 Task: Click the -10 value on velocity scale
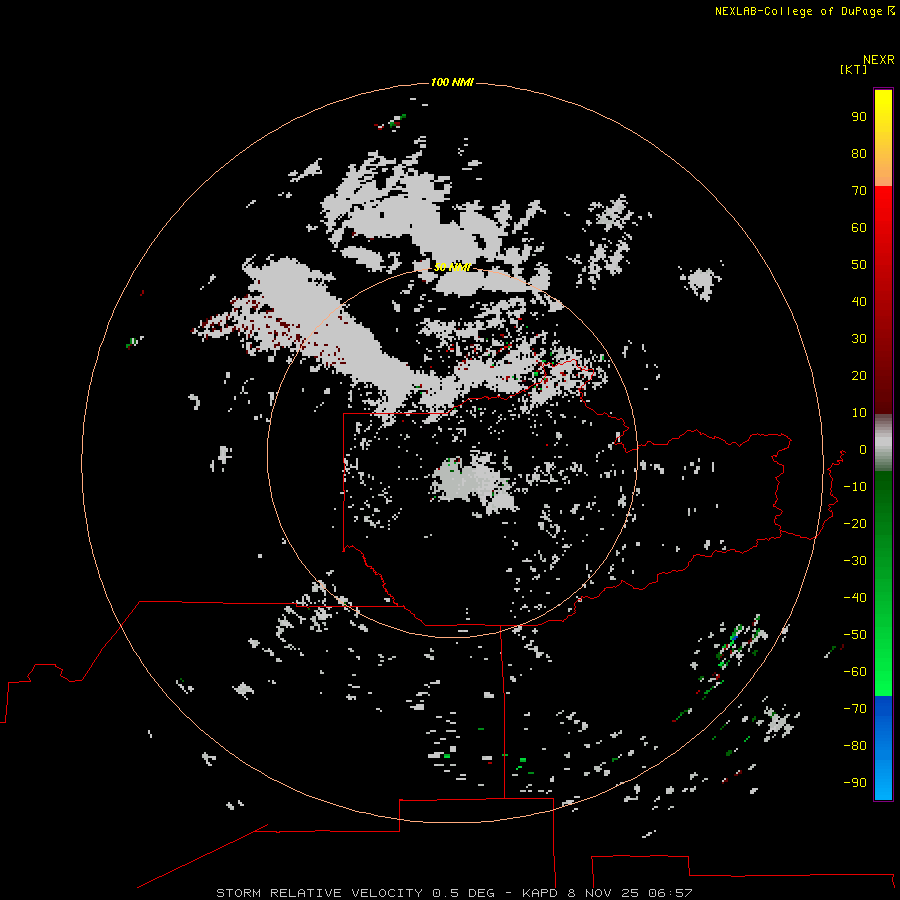(x=855, y=487)
